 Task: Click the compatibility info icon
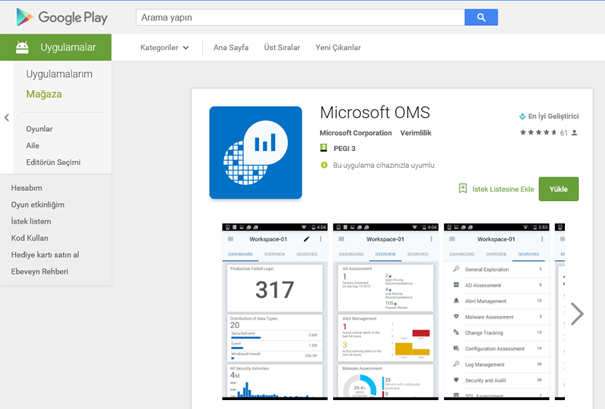coord(324,165)
